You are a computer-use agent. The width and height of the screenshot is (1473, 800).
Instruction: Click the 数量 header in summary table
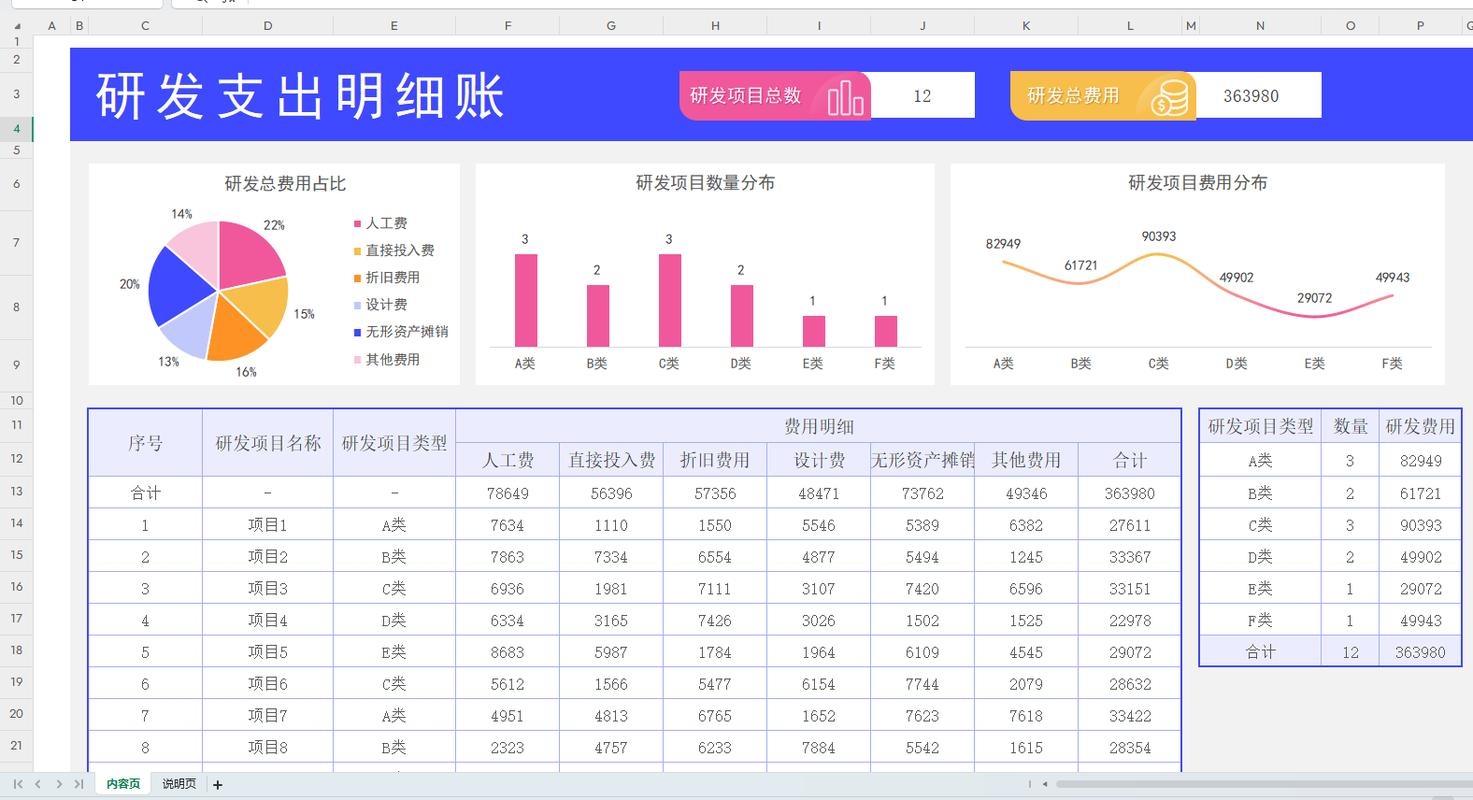click(x=1350, y=427)
